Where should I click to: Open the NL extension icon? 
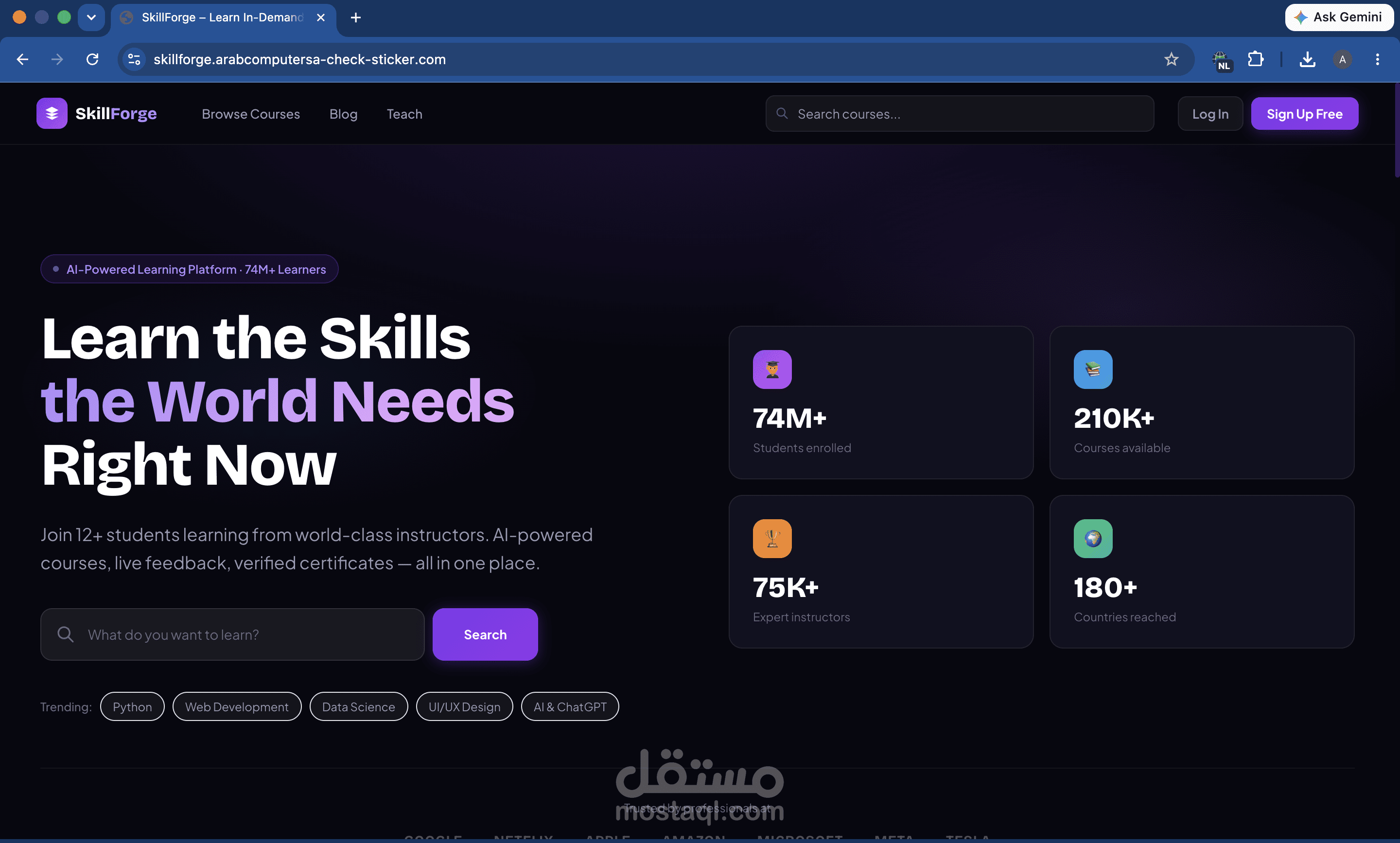point(1221,60)
